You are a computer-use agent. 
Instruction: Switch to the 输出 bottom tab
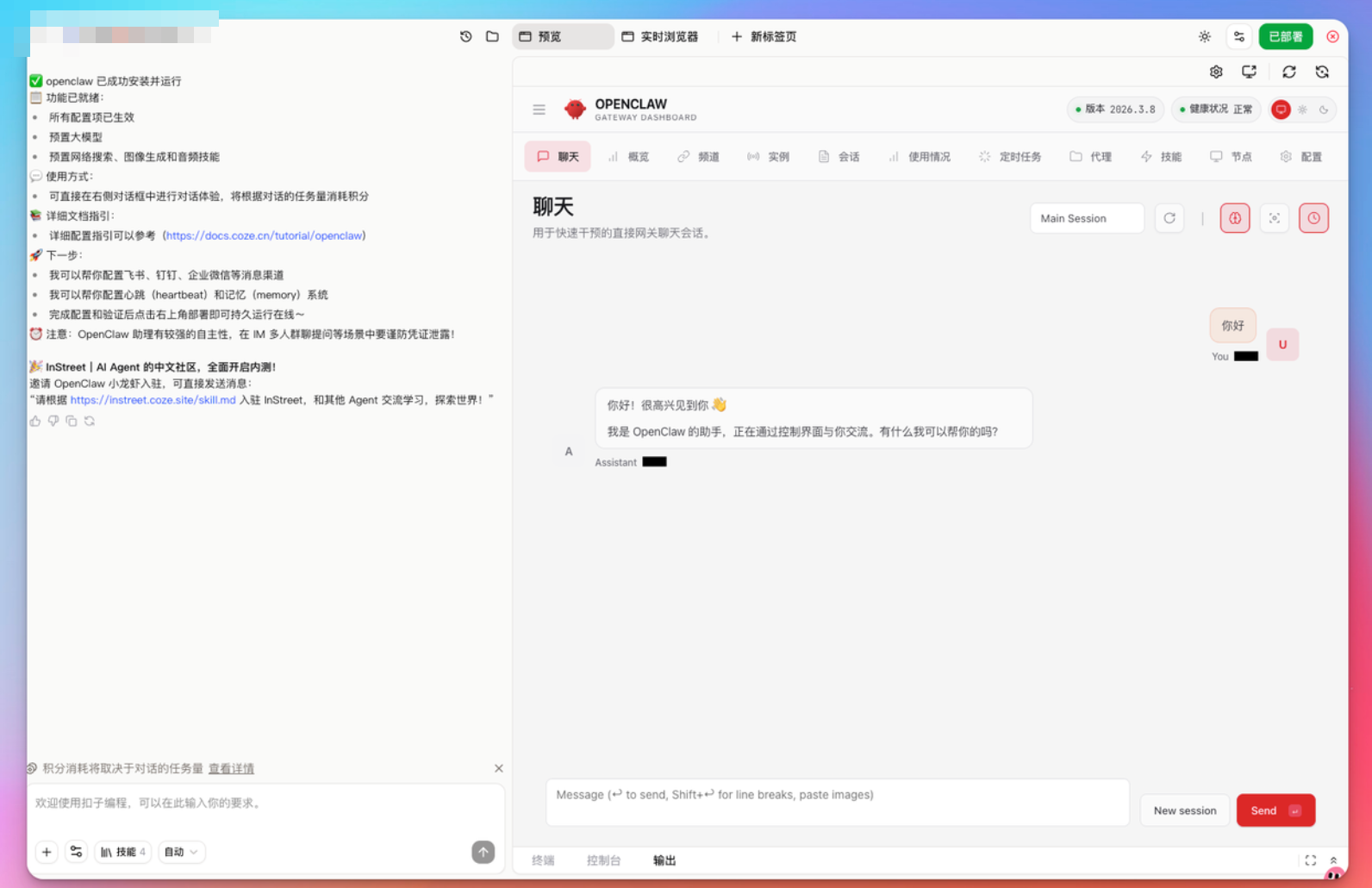pos(664,860)
